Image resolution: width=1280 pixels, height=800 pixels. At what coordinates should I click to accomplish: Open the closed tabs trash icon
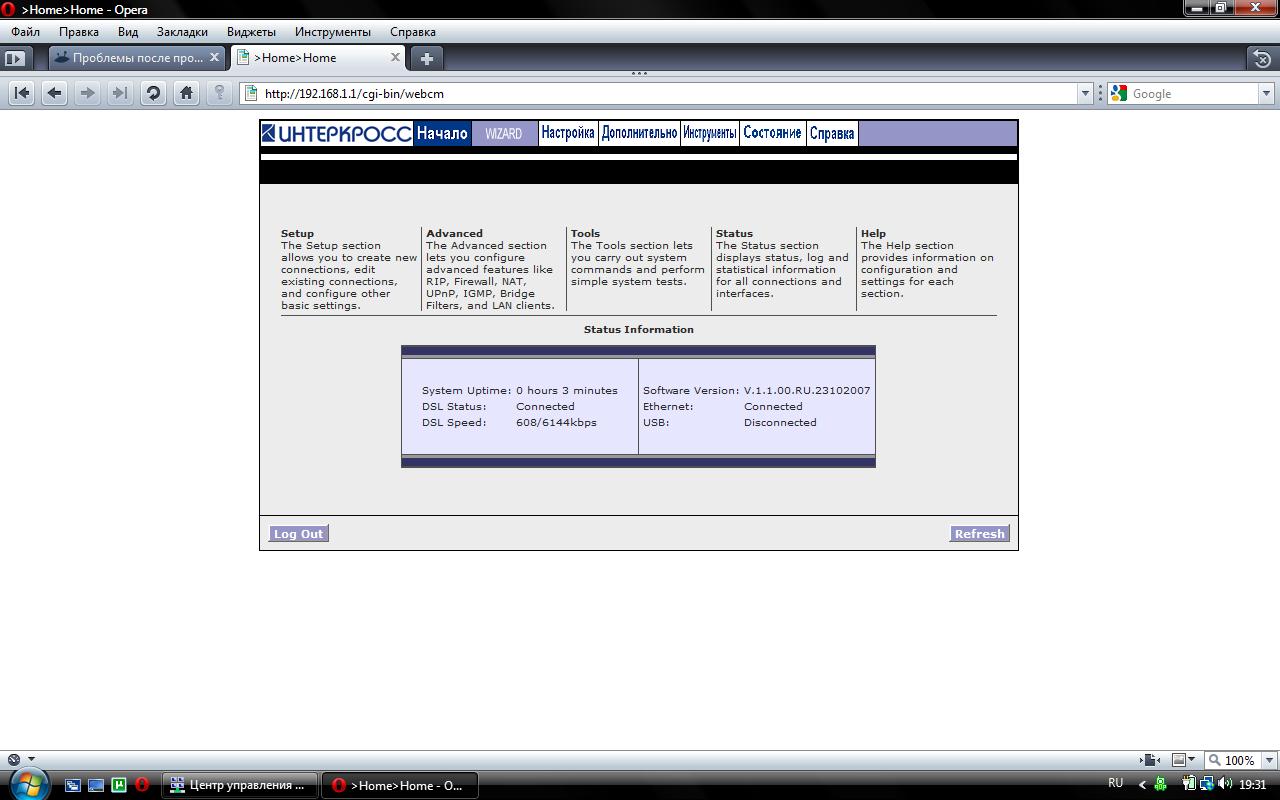[1261, 58]
